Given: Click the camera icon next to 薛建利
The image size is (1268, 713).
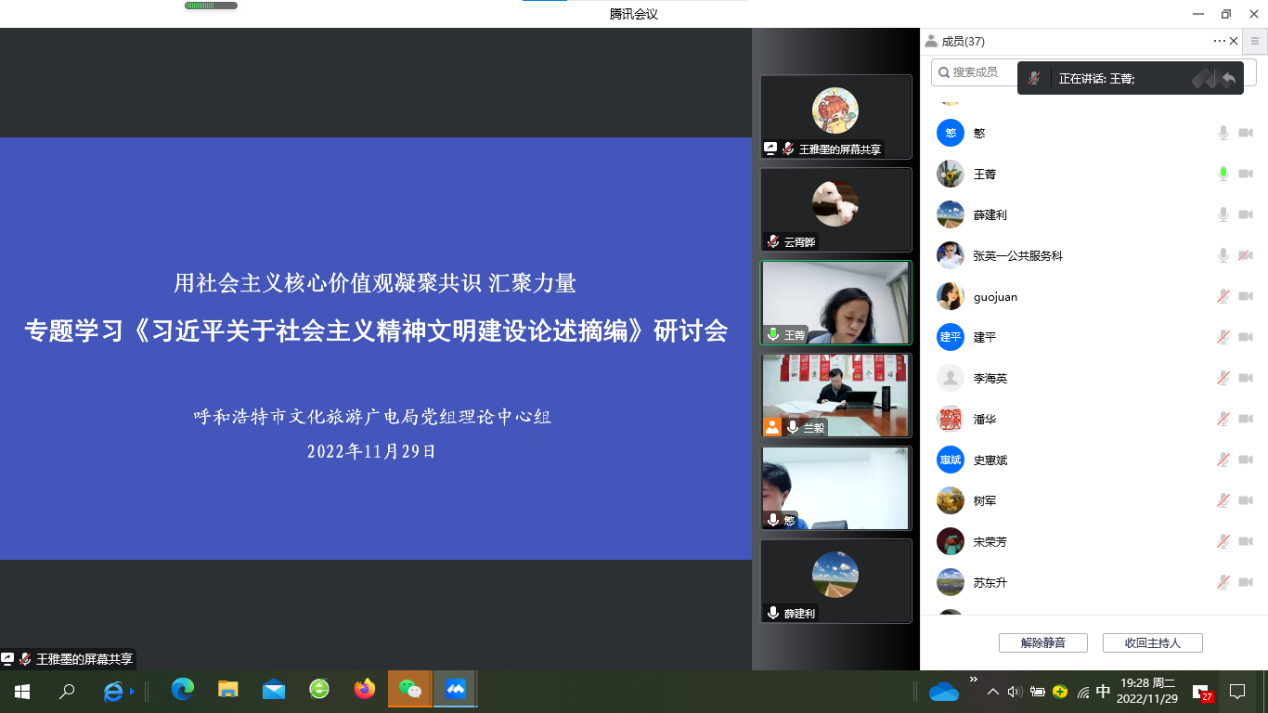Looking at the screenshot, I should pos(1245,215).
